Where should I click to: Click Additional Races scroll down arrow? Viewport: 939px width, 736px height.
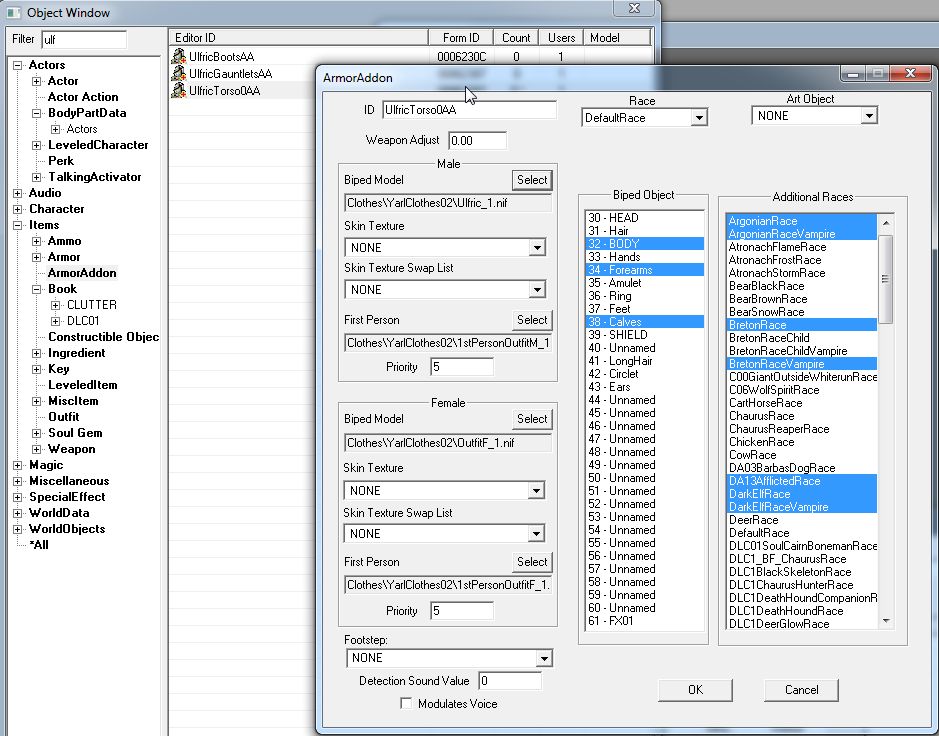click(886, 622)
